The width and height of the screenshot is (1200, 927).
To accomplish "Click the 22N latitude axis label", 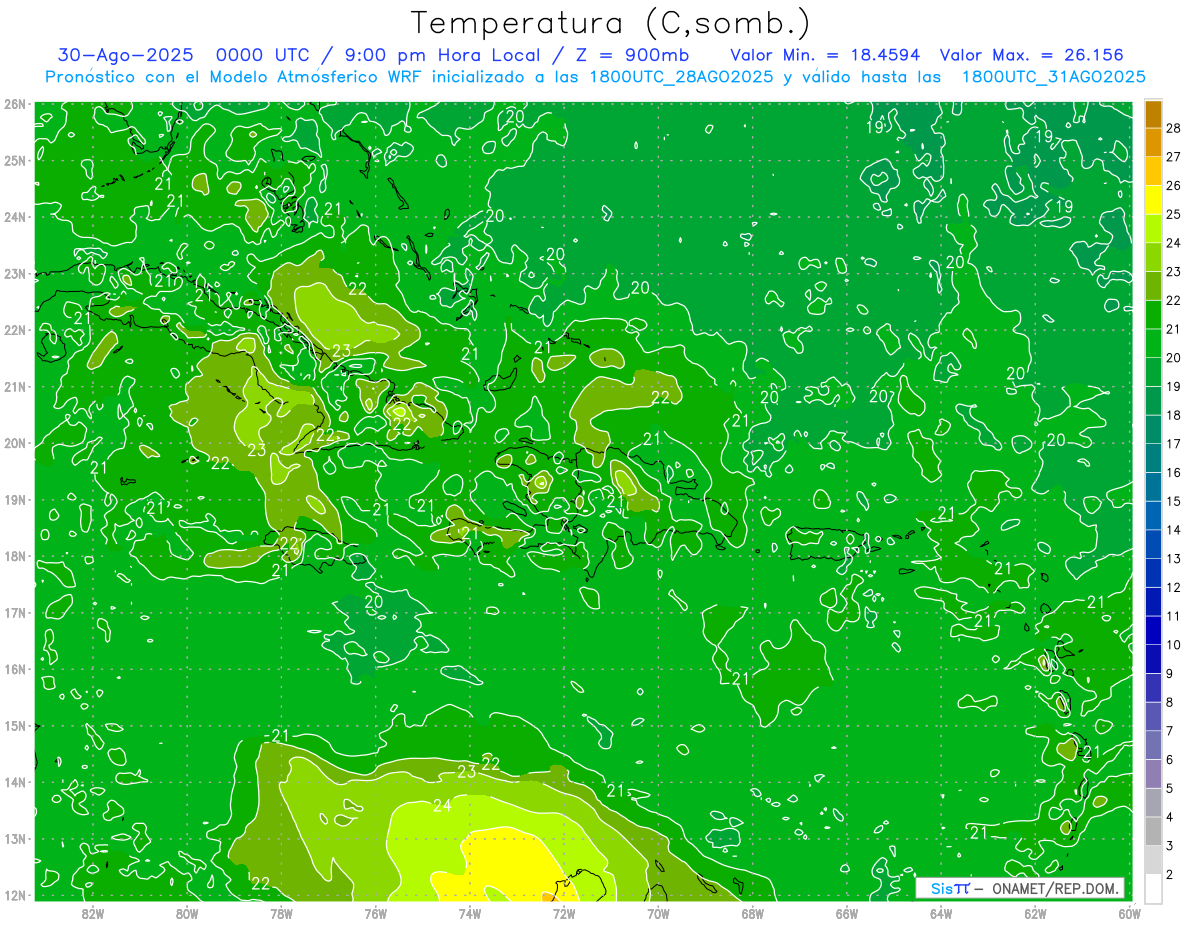I will pos(14,330).
